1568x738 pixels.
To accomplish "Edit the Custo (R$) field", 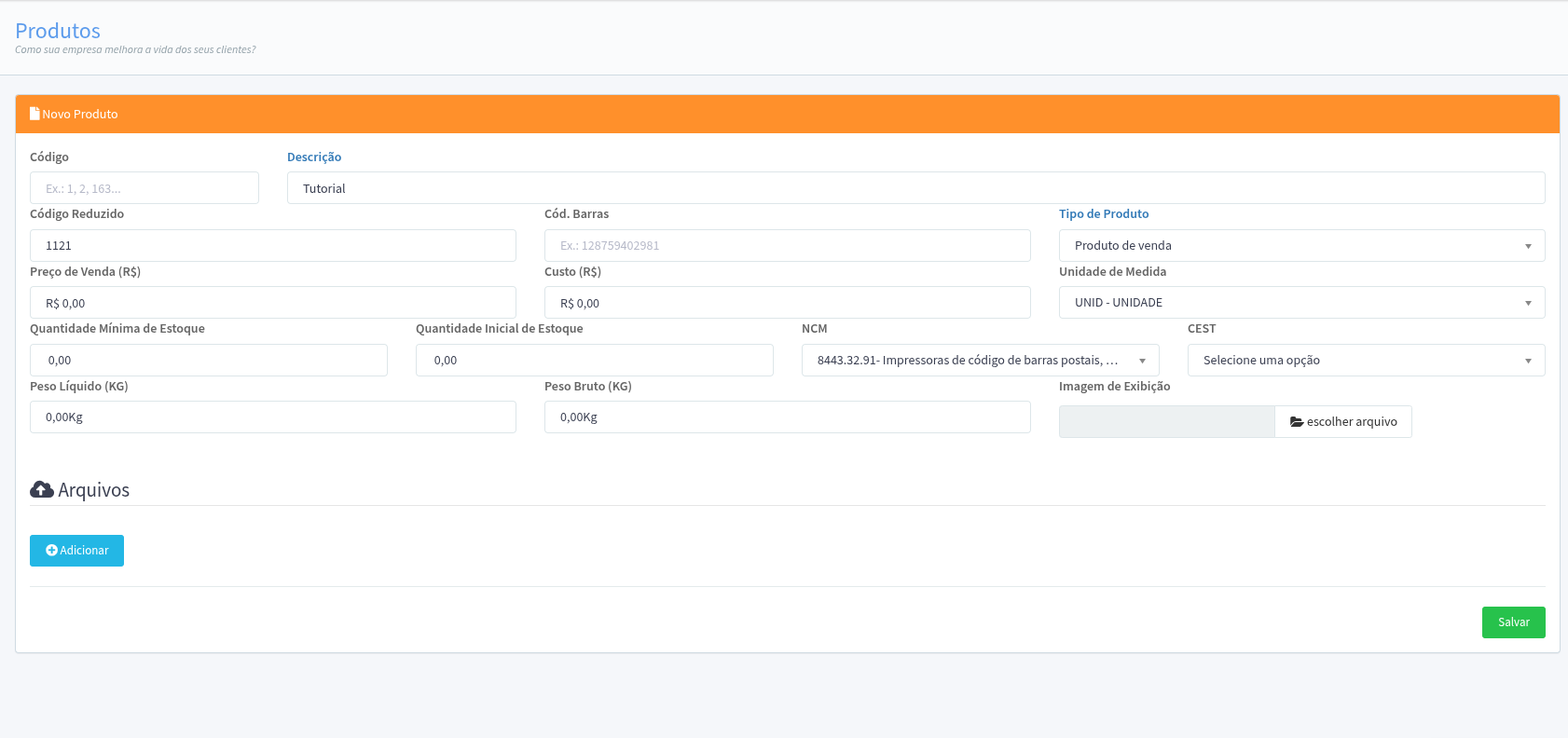I will tap(787, 303).
